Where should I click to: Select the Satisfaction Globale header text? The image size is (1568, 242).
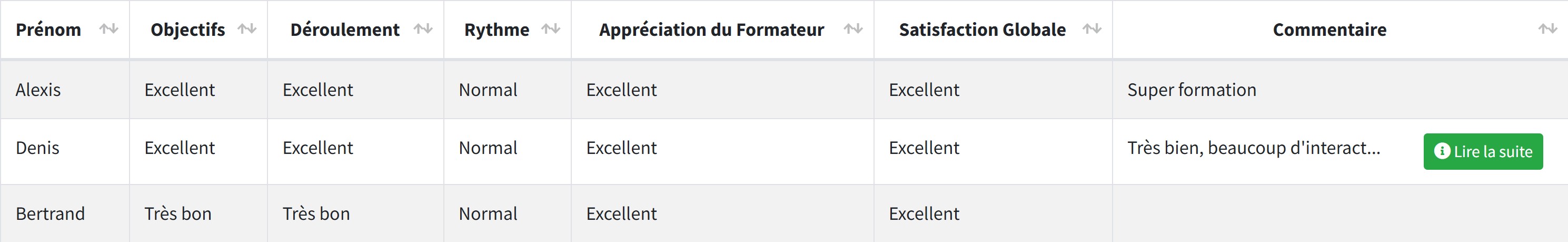click(983, 29)
